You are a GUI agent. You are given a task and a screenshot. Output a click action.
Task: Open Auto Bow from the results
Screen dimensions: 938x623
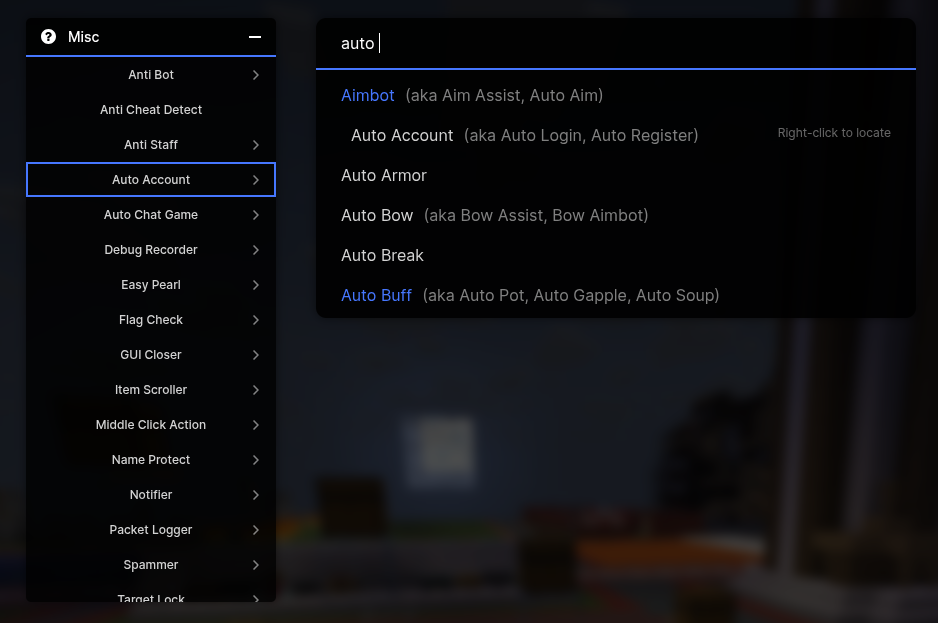(x=377, y=215)
